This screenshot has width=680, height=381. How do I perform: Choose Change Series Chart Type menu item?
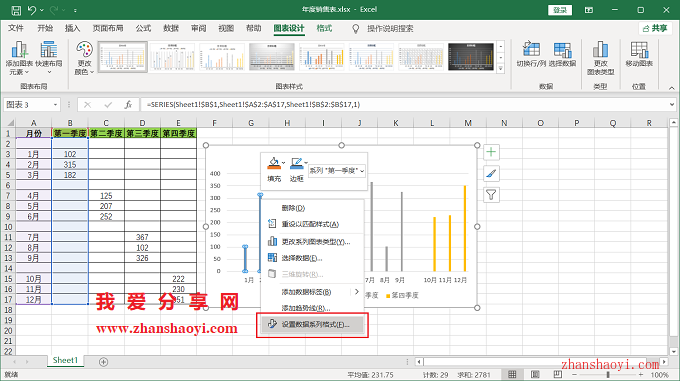(x=311, y=242)
